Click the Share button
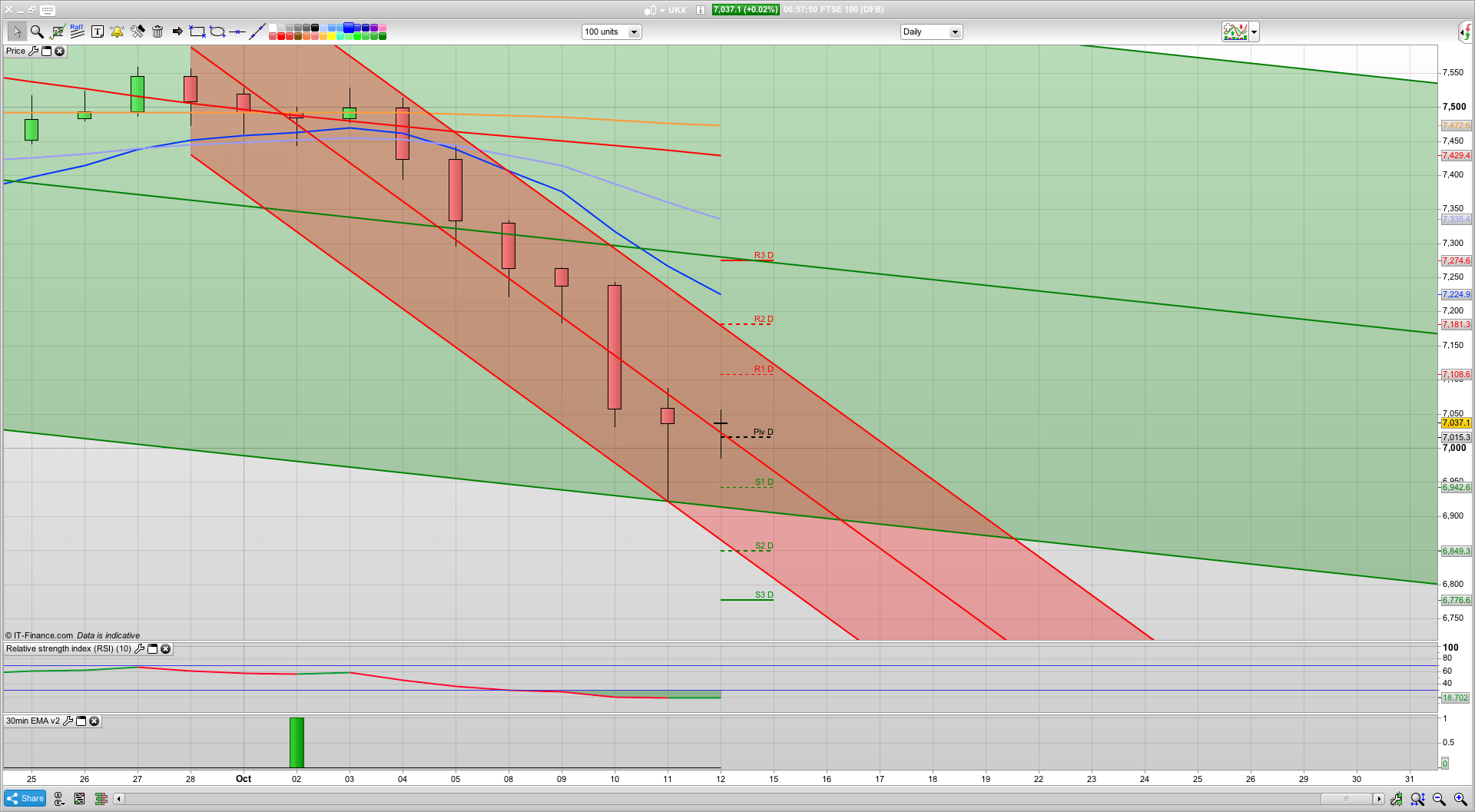Screen dimensions: 1475x812 tap(25, 798)
